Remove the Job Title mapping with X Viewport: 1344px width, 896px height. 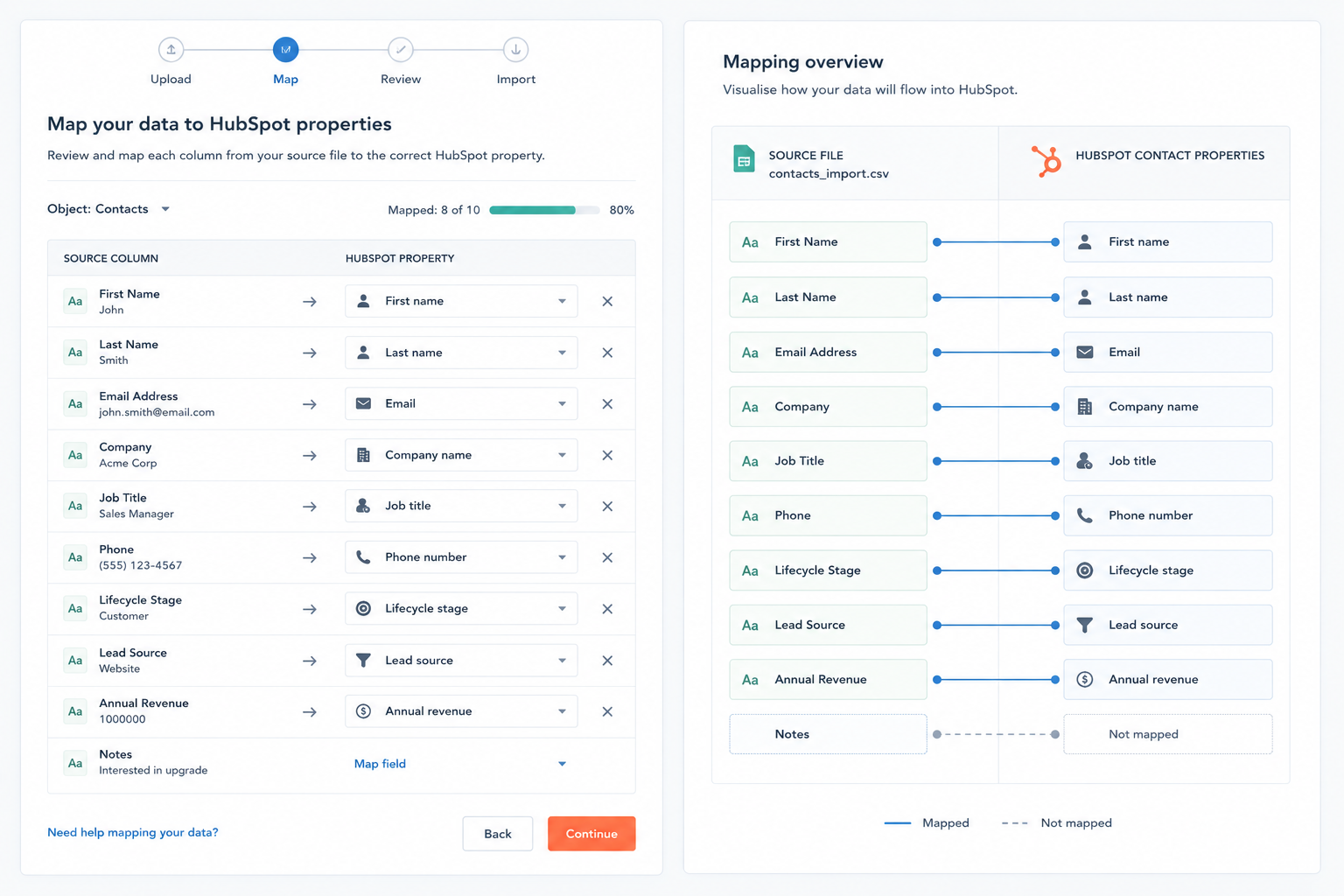click(607, 507)
